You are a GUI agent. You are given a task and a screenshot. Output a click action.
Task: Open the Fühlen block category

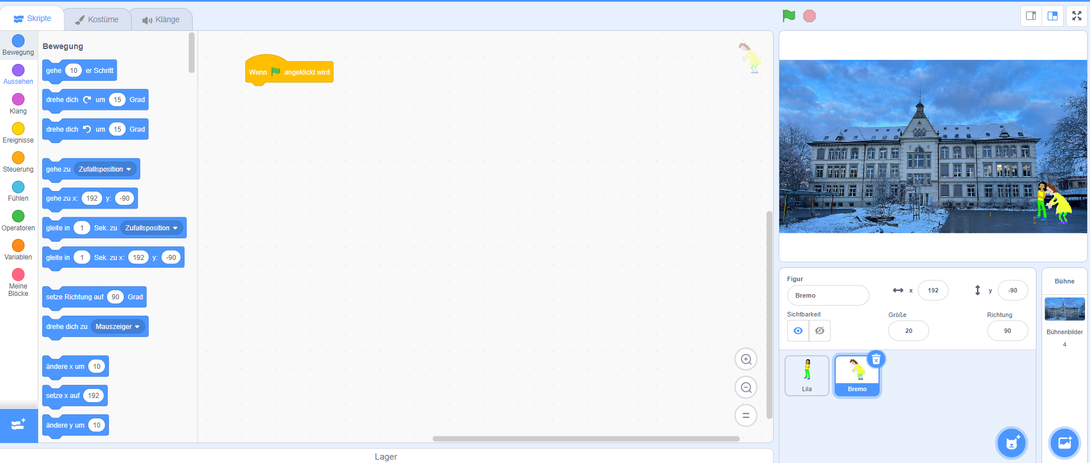(18, 191)
